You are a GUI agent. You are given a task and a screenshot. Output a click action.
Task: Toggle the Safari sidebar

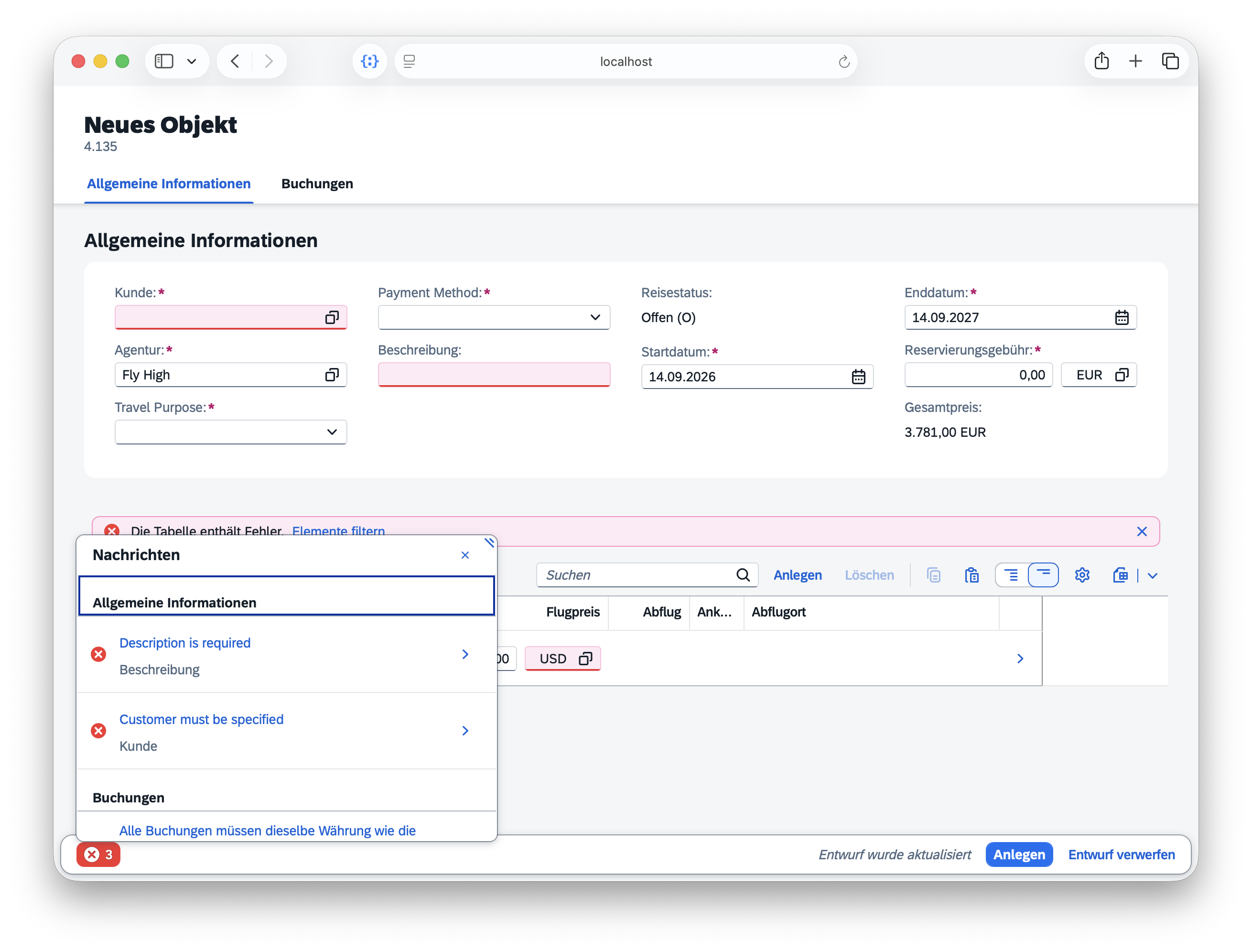[164, 61]
